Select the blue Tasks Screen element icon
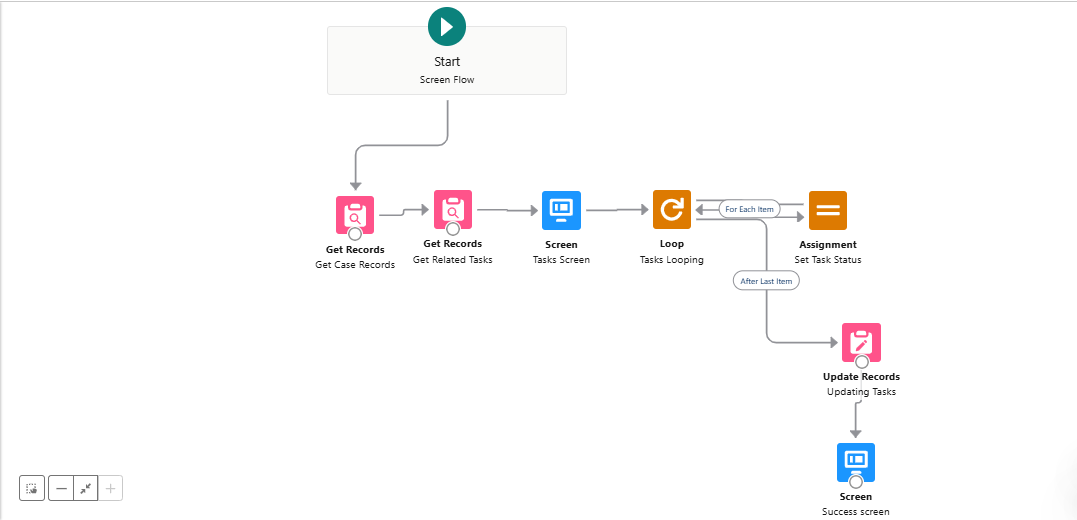This screenshot has height=520, width=1077. [561, 210]
